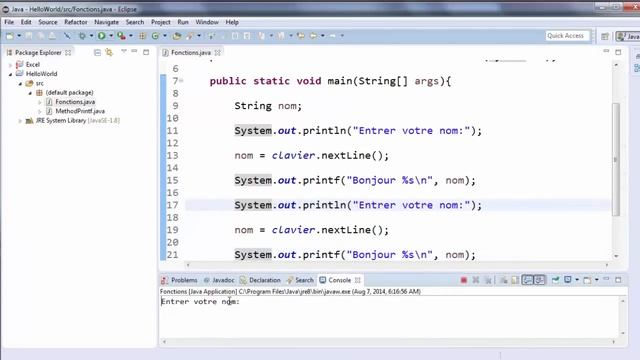Maximize the Package Explorer view
Screen dimensions: 640x360
point(146,52)
